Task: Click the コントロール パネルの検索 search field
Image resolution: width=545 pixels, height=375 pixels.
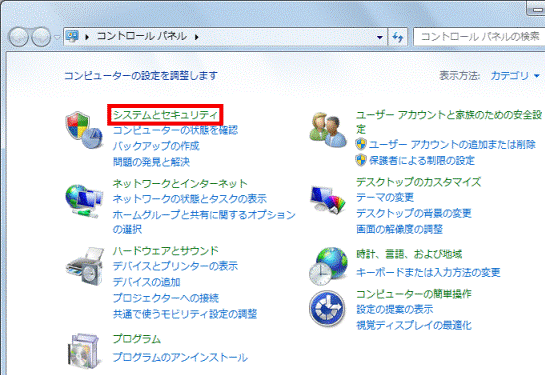Action: click(x=480, y=36)
